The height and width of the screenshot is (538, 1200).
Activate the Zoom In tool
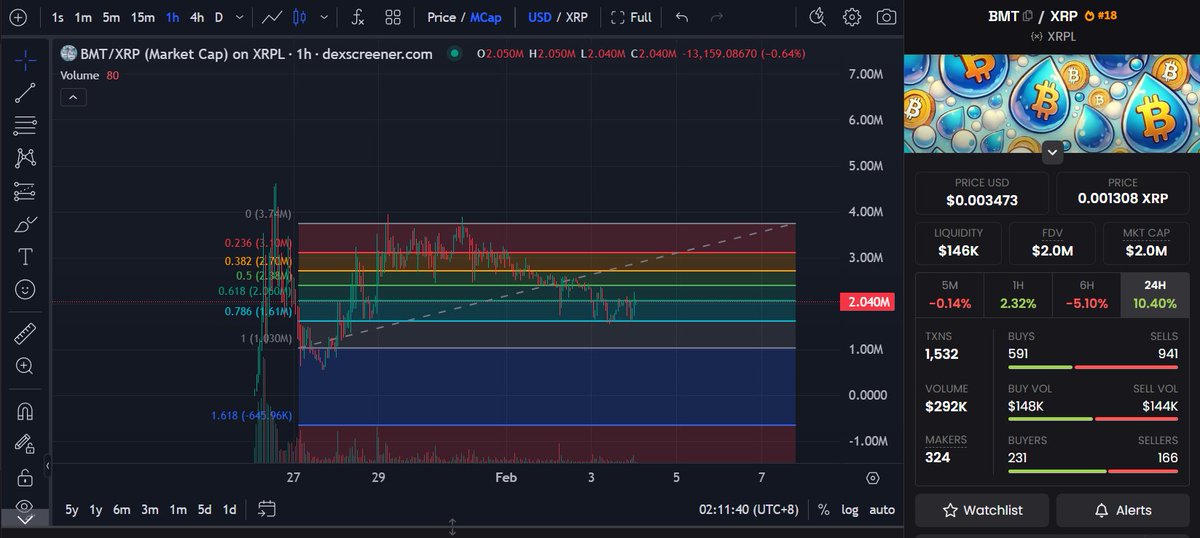(26, 366)
